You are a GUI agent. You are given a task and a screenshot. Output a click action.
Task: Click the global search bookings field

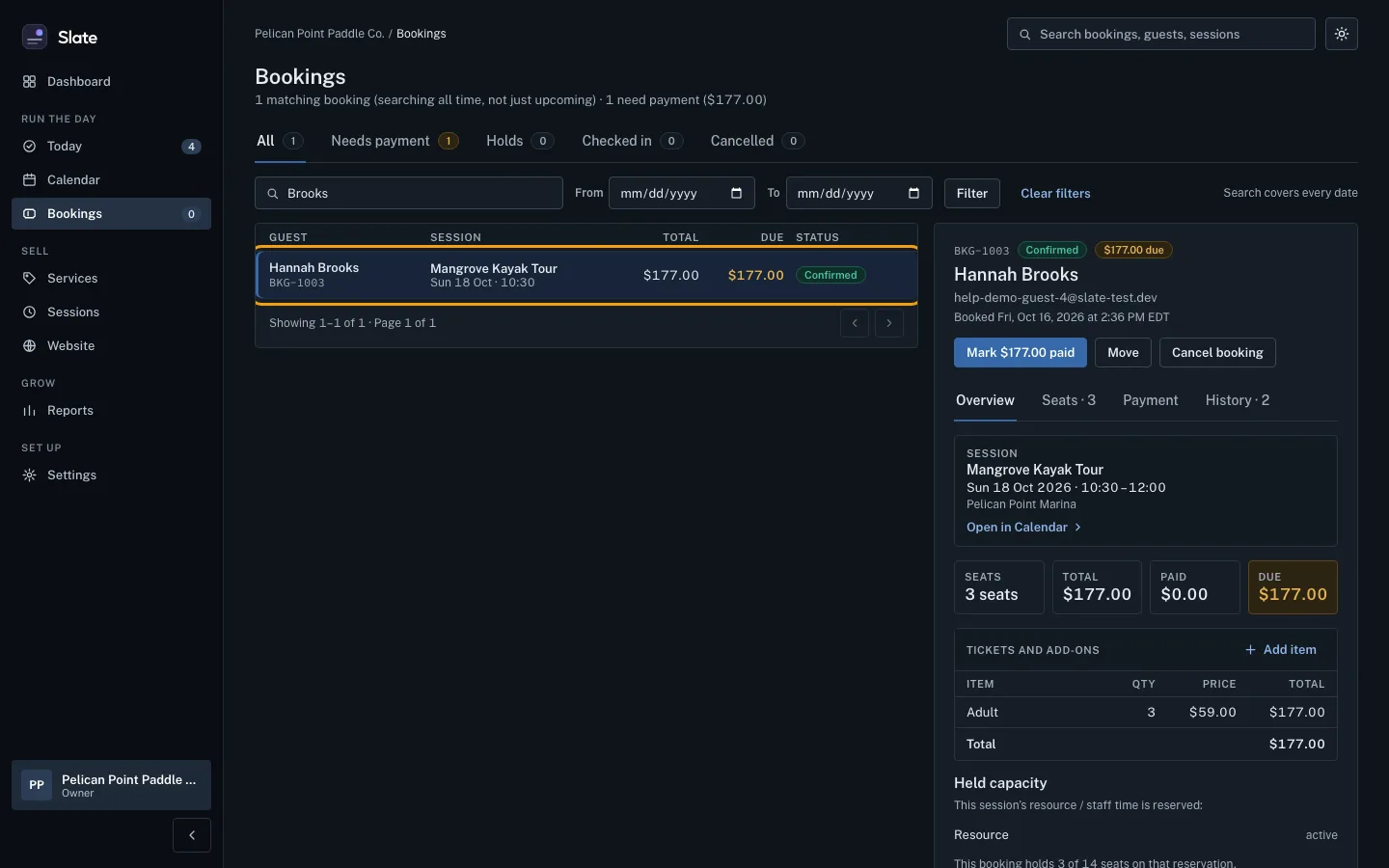(1161, 34)
